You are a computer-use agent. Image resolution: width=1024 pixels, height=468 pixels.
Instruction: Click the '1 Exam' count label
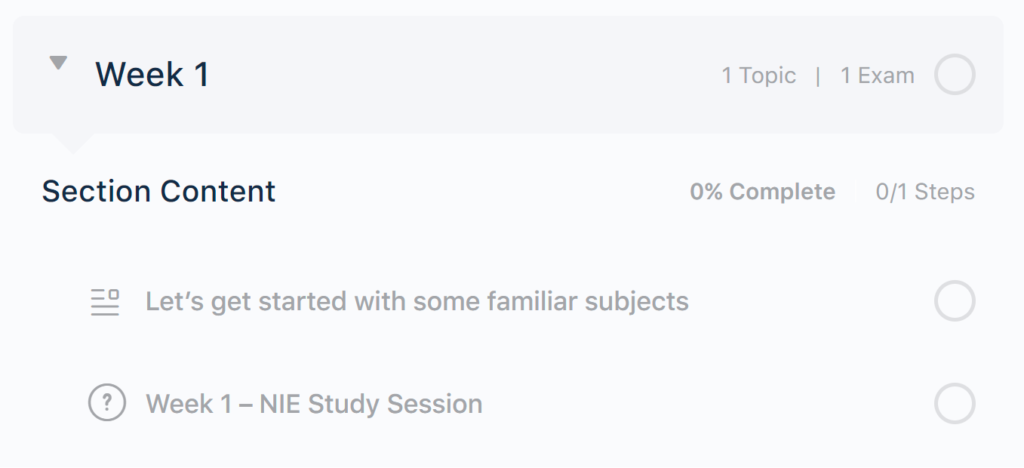pyautogui.click(x=876, y=76)
